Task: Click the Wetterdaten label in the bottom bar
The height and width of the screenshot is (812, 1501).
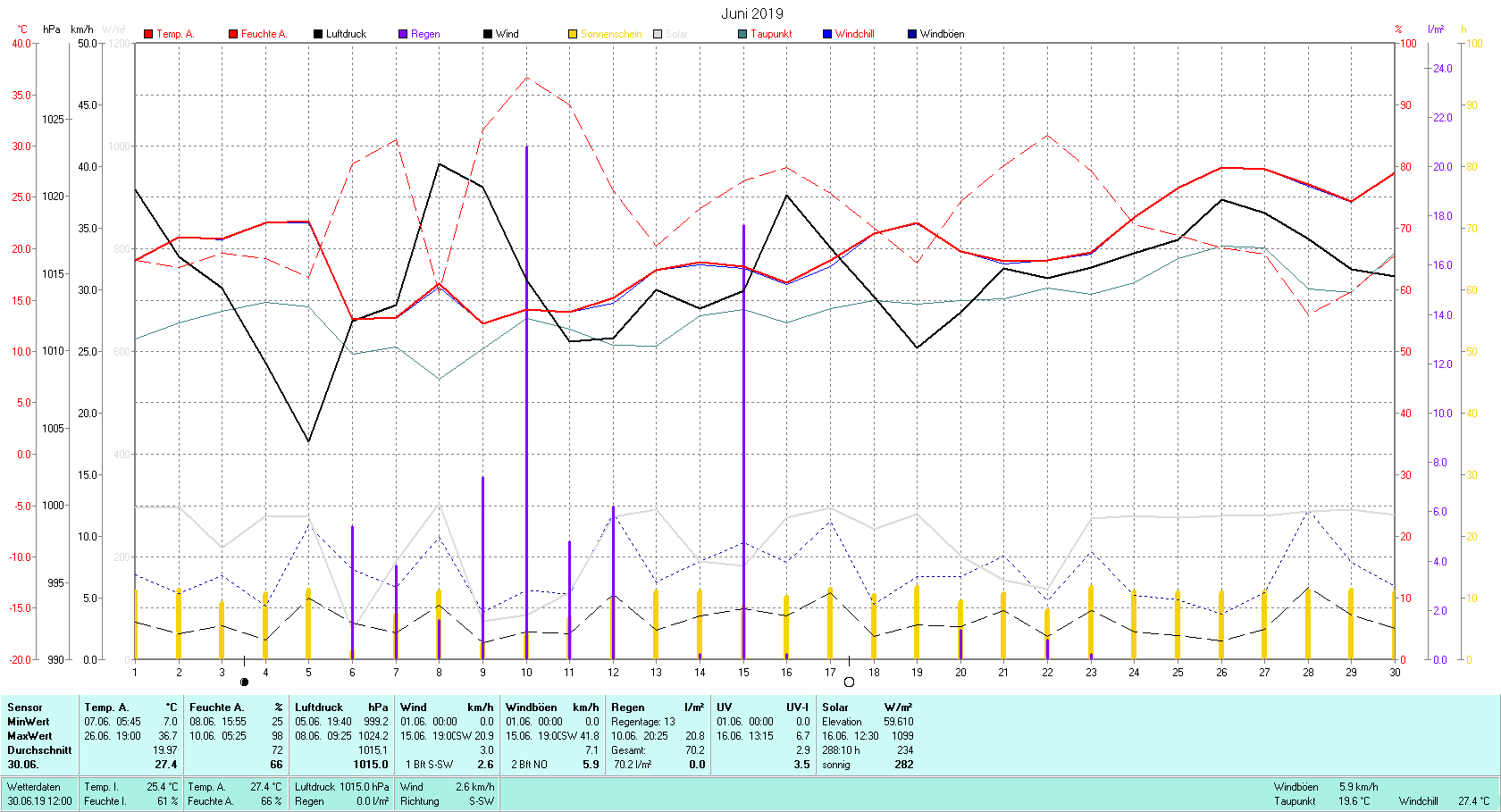Action: point(34,787)
